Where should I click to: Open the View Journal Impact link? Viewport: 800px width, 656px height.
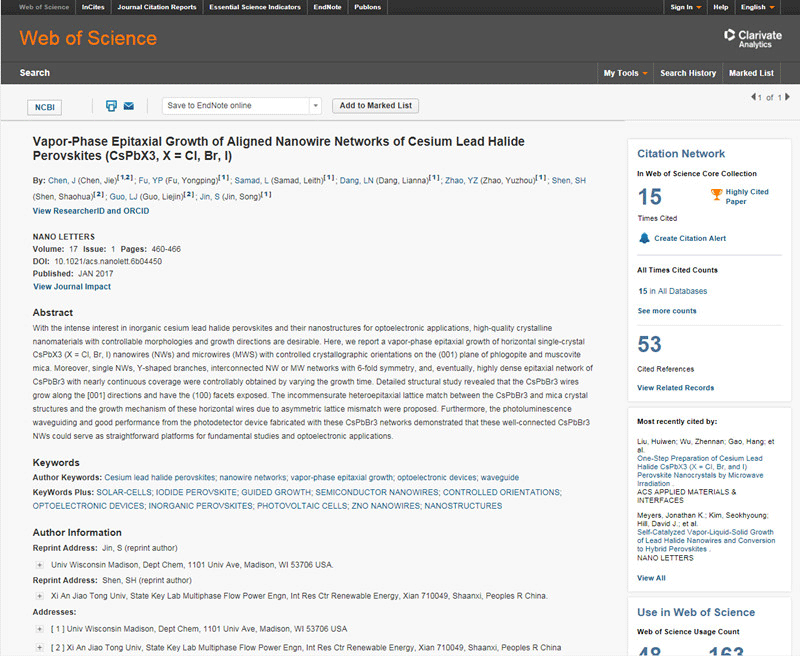pyautogui.click(x=72, y=287)
